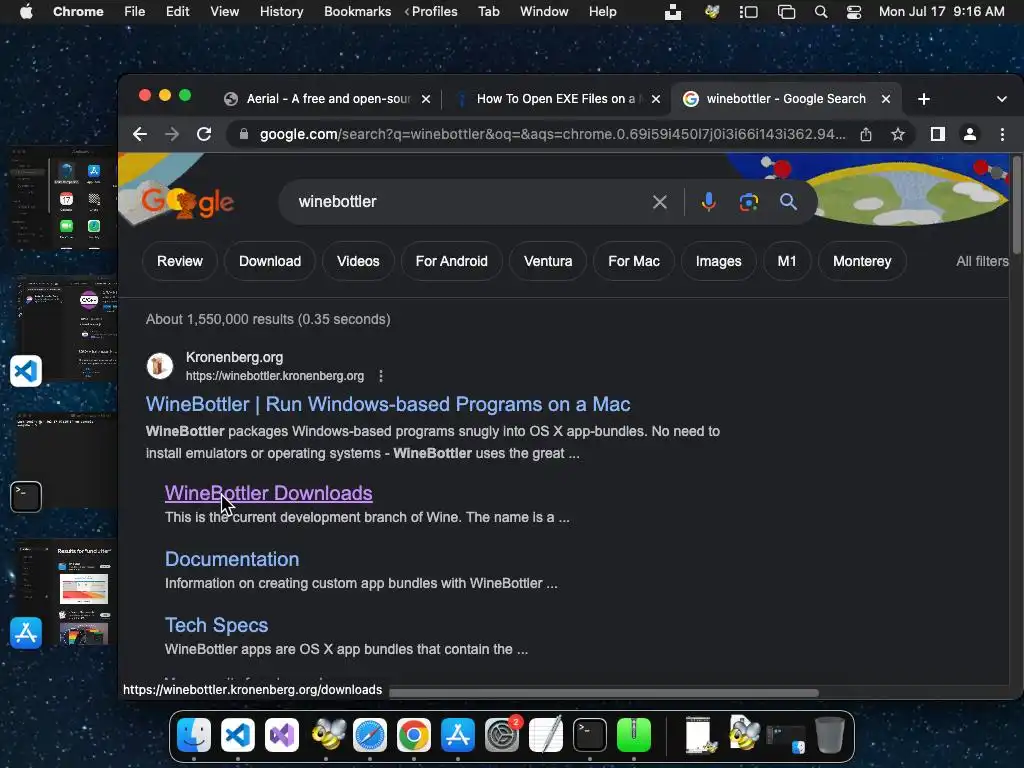This screenshot has width=1024, height=768.
Task: Share this page via share icon
Action: coord(866,134)
